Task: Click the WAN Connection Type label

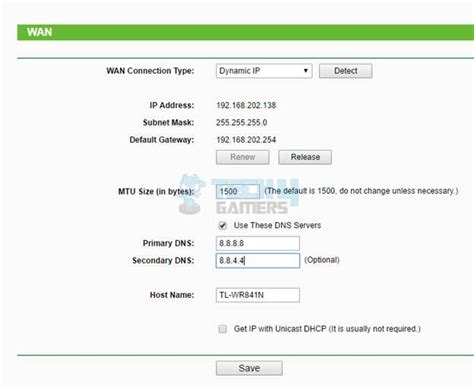Action: click(150, 71)
